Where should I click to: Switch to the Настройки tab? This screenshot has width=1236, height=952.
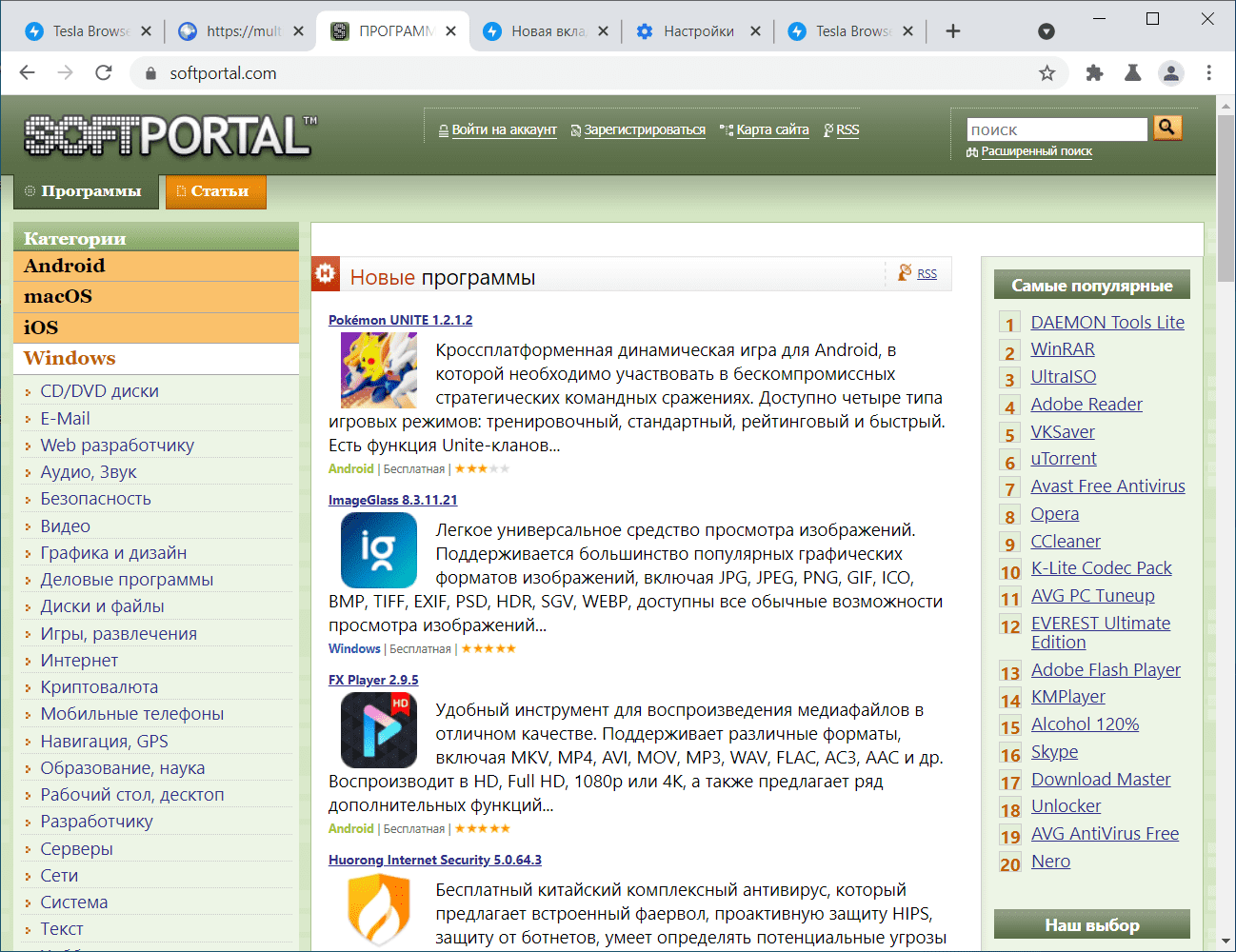[698, 31]
